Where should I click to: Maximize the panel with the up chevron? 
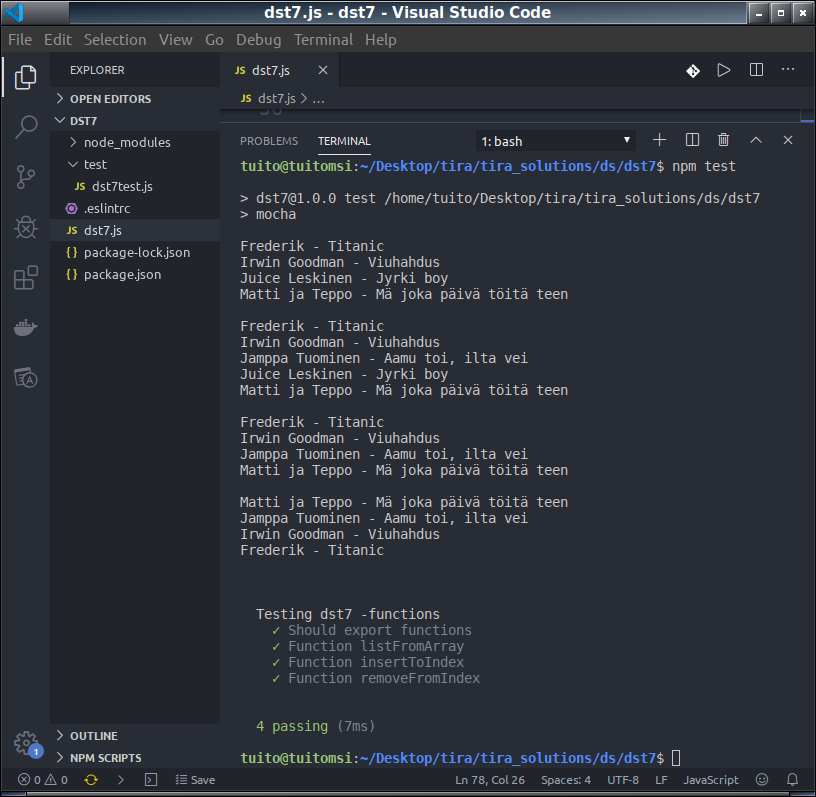(756, 140)
